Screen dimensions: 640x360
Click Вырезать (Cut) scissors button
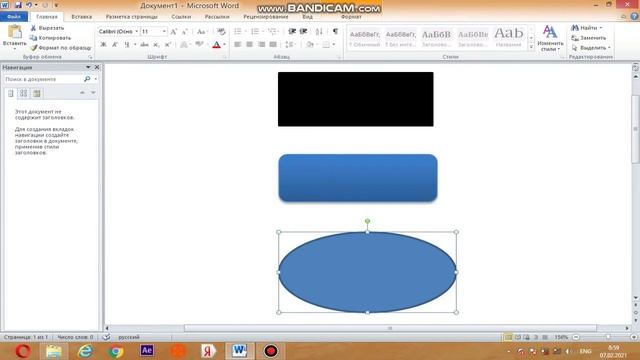click(47, 28)
